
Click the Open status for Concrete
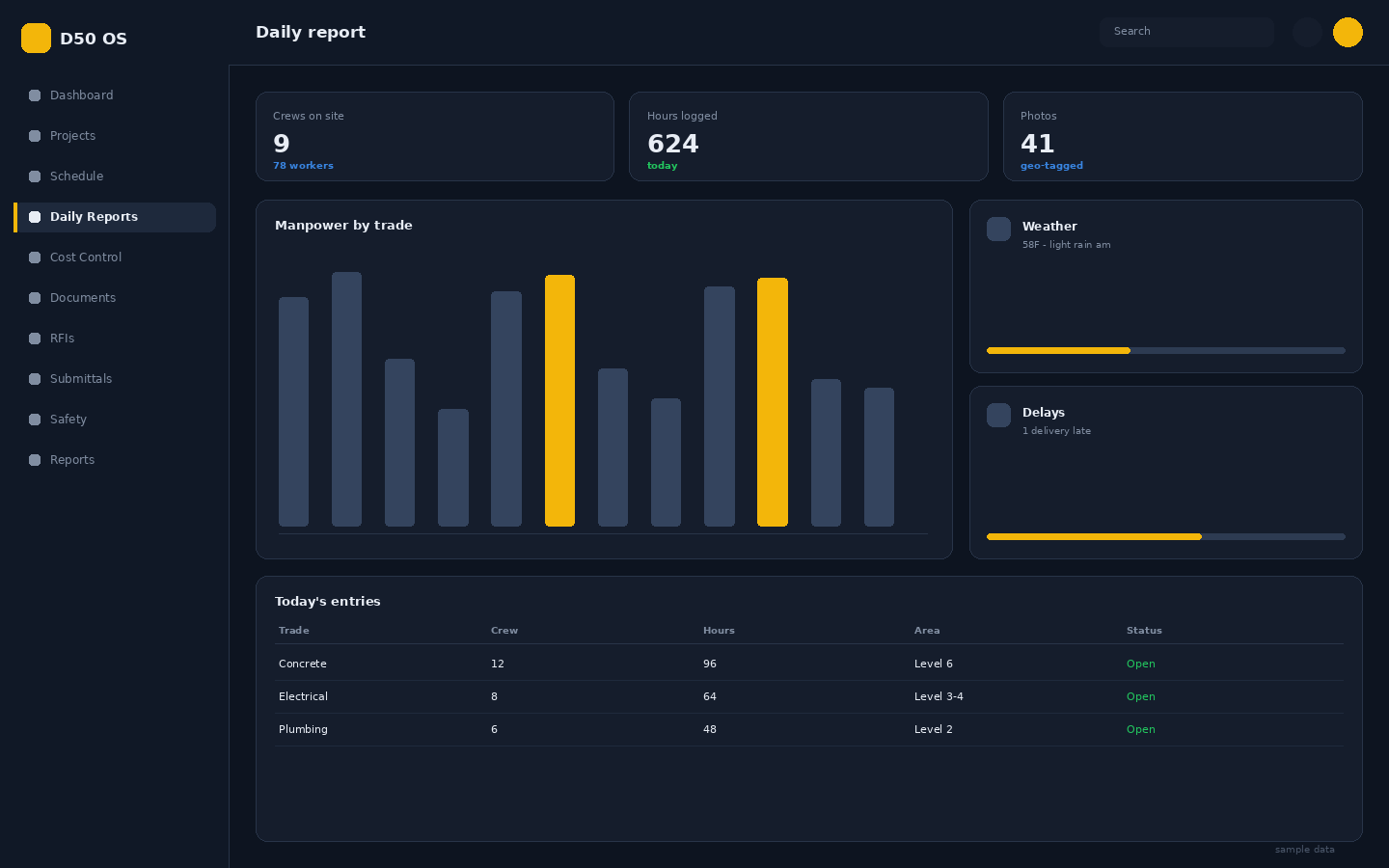[x=1141, y=665]
